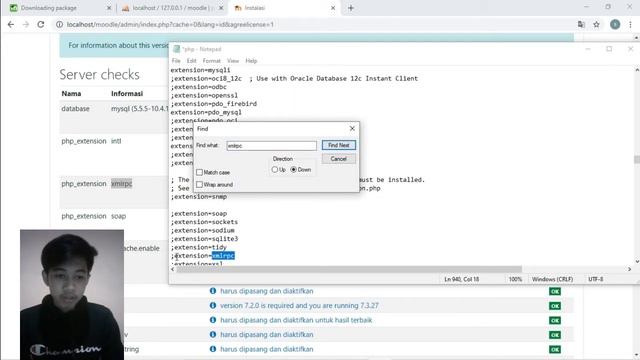Click the ;extension=soap line

[x=198, y=213]
